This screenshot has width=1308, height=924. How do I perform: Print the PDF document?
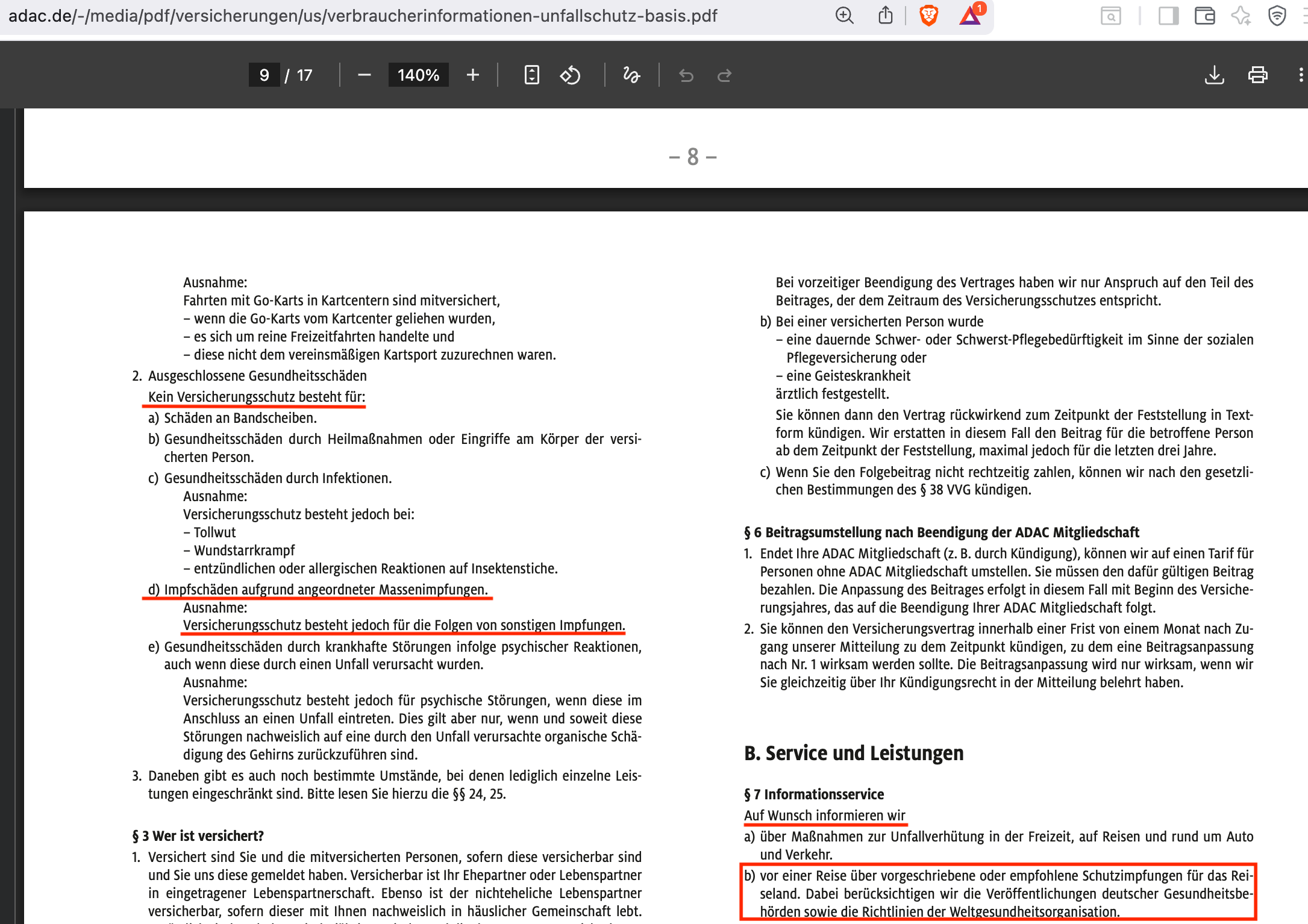tap(1257, 75)
